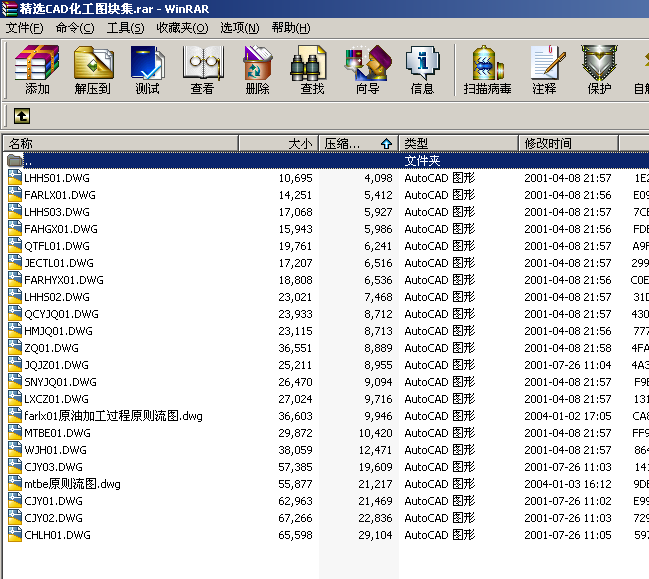
Task: Click the 保护 (Protect) shield icon
Action: click(x=599, y=70)
